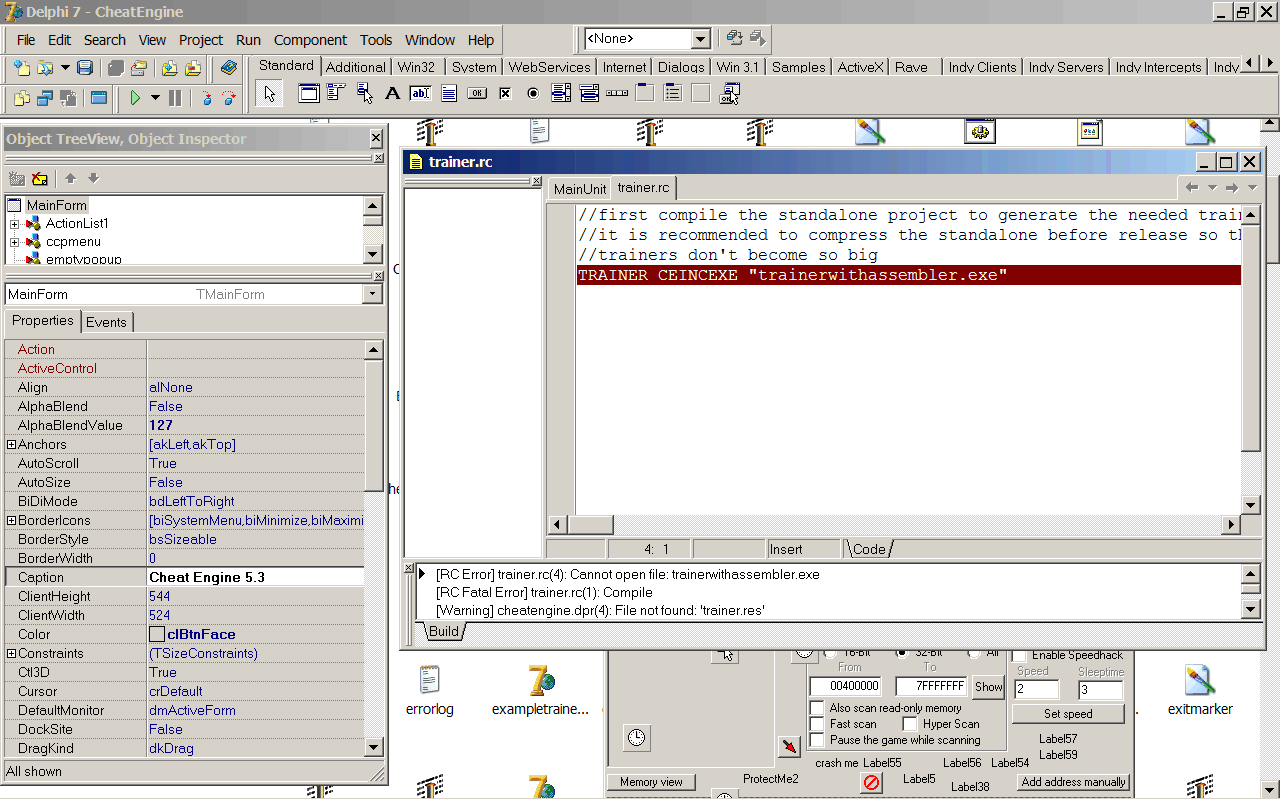Check the Hyper Scan option
This screenshot has width=1280, height=800.
click(x=910, y=723)
